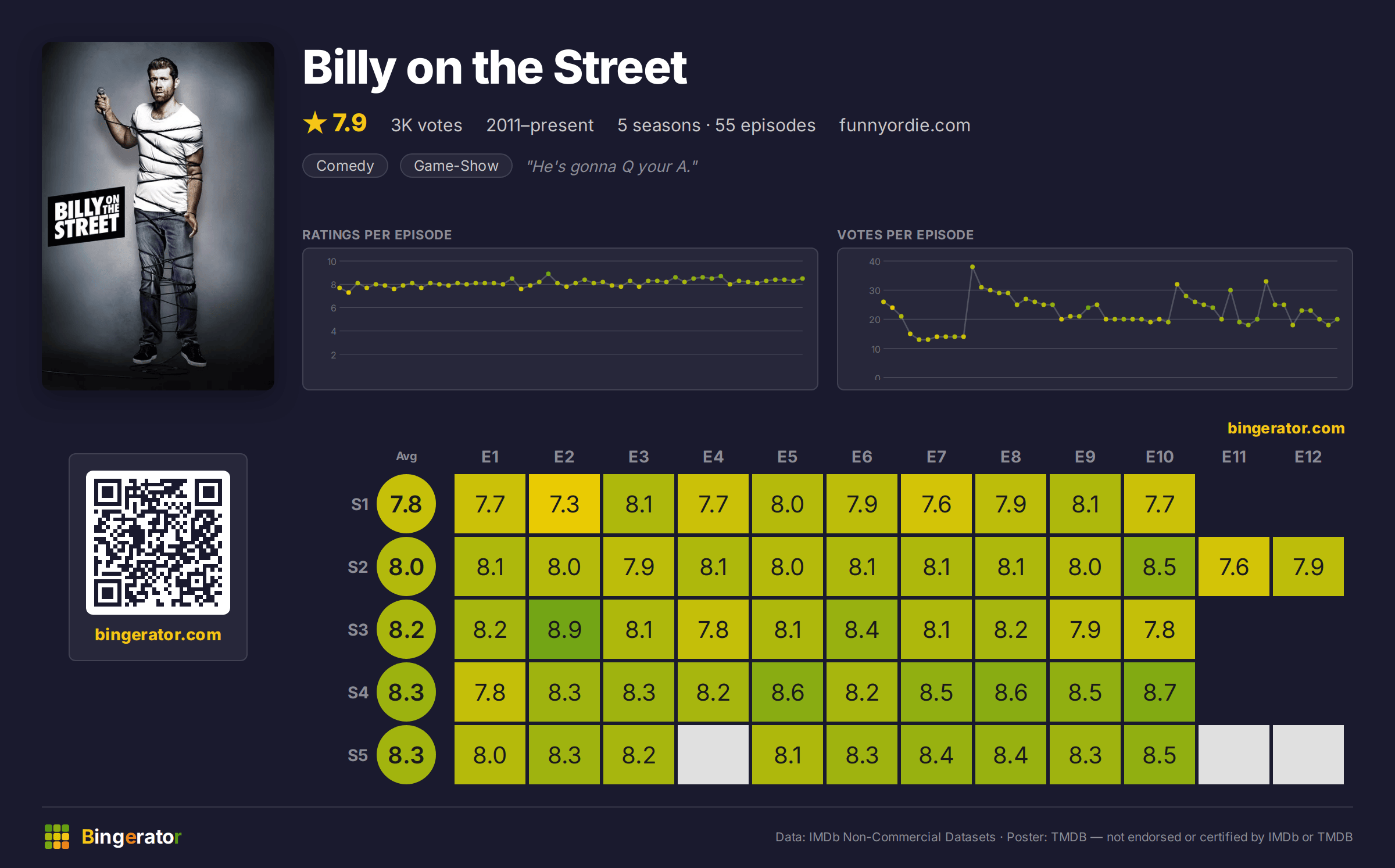
Task: Click the highest peak in votes chart
Action: coord(972,267)
